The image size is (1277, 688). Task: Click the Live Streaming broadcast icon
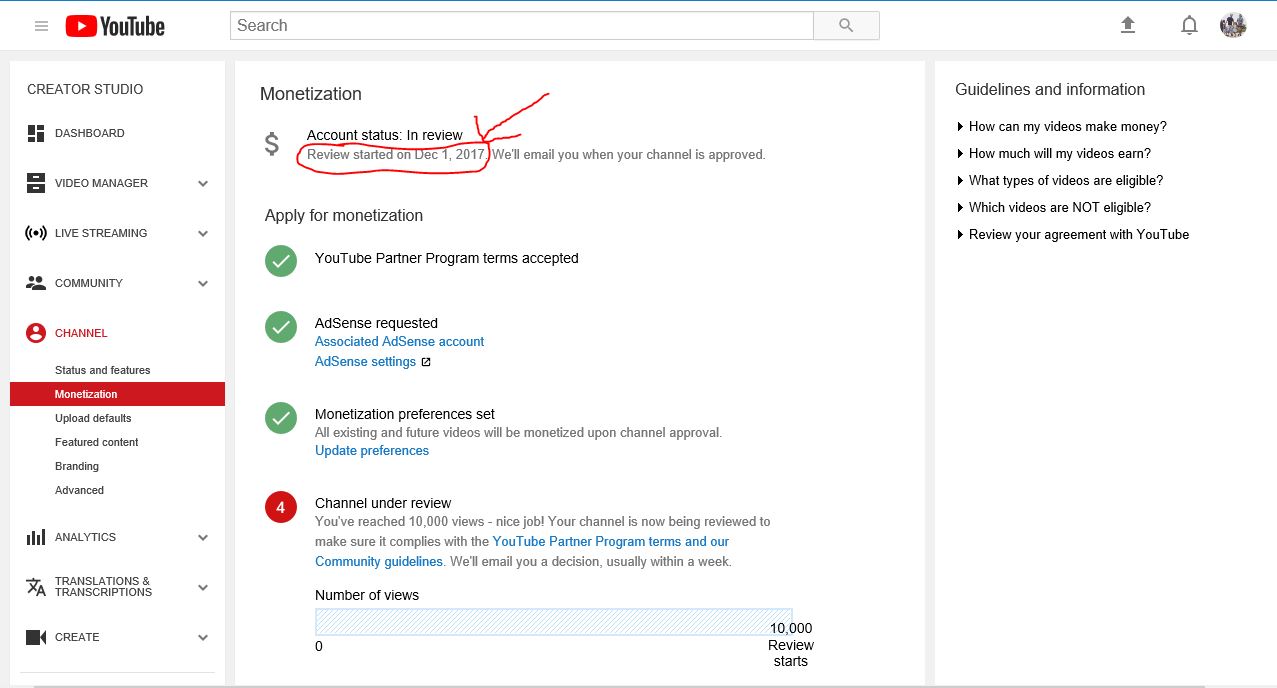tap(36, 233)
